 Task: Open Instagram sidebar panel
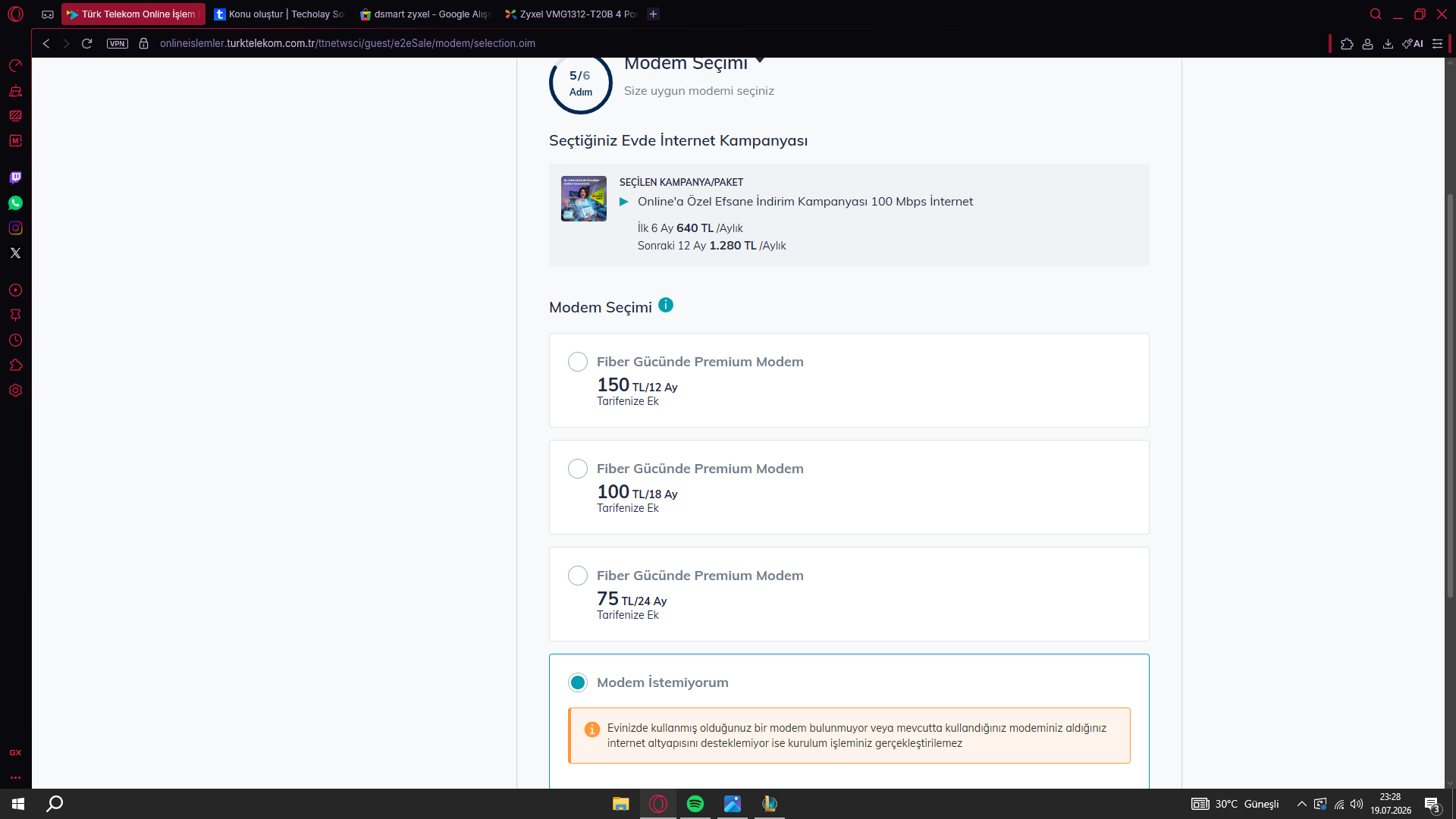pyautogui.click(x=15, y=227)
